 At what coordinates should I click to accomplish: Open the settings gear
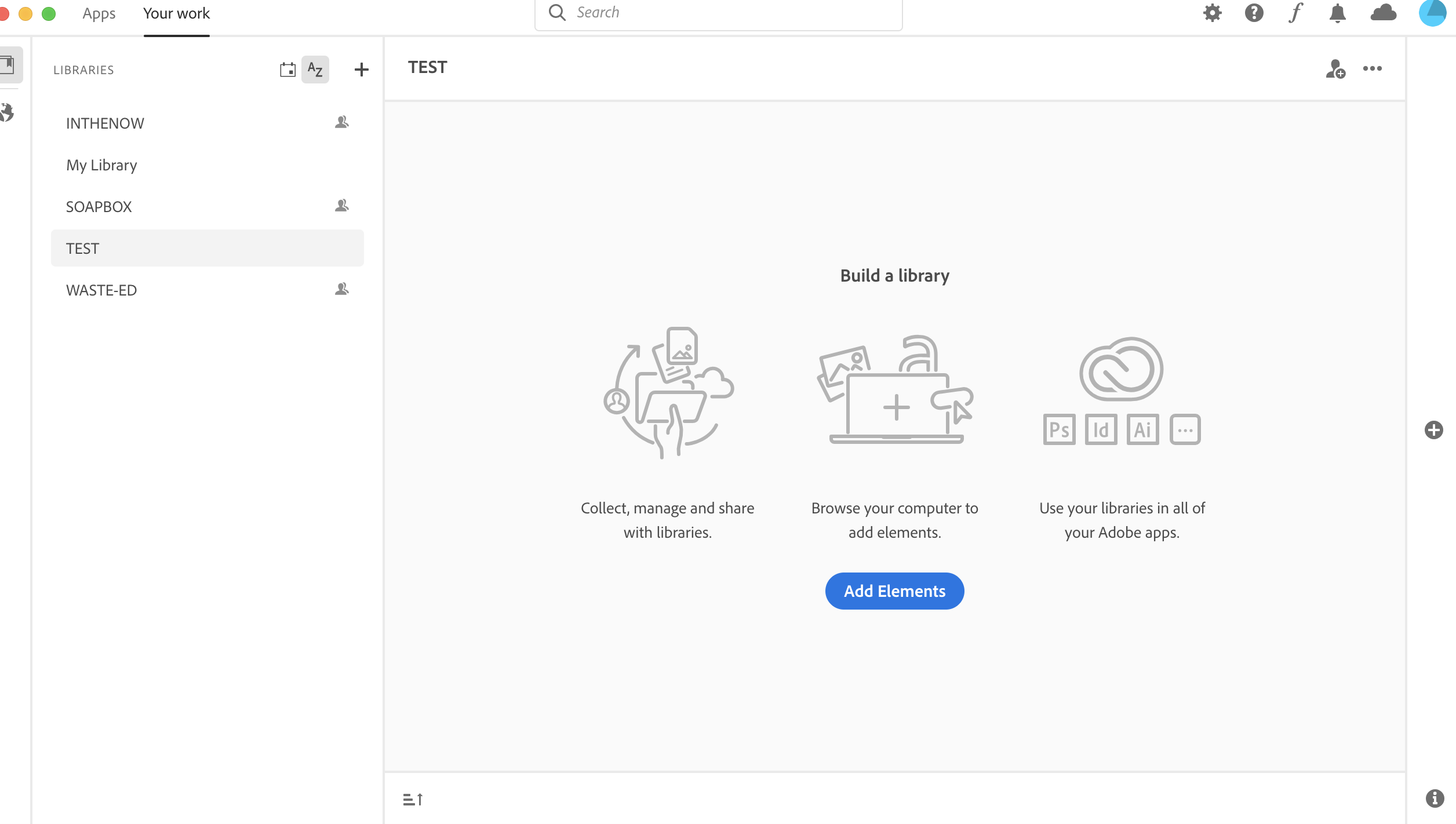pos(1213,13)
